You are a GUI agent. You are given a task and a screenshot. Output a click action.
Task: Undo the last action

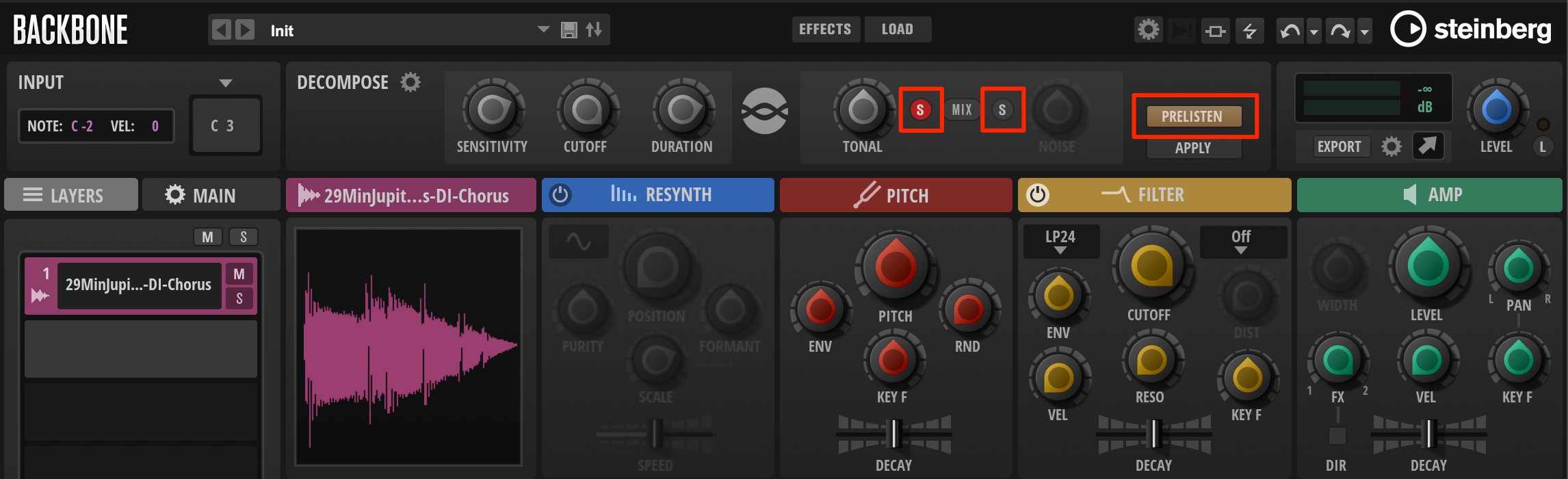(x=1290, y=31)
